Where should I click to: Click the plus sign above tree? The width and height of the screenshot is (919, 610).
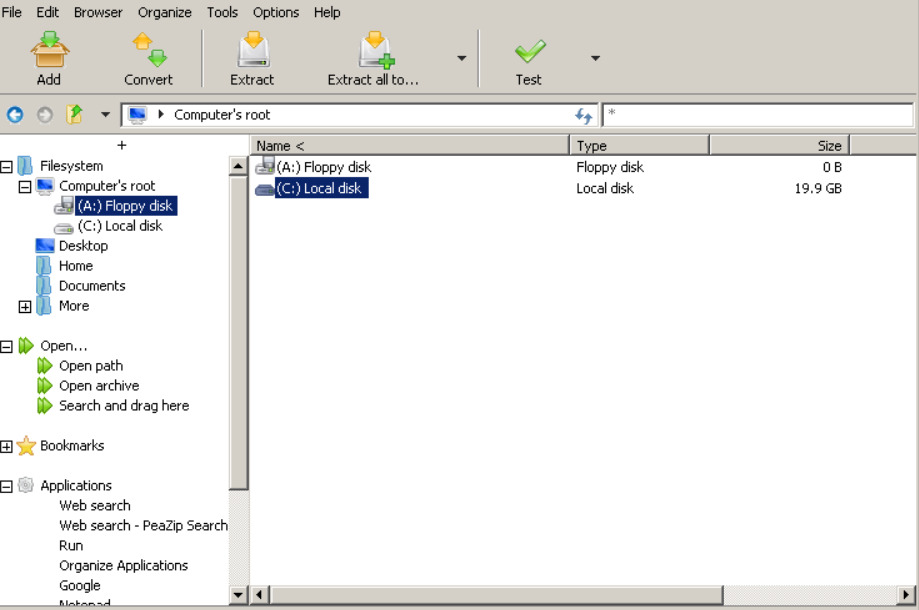tap(122, 145)
